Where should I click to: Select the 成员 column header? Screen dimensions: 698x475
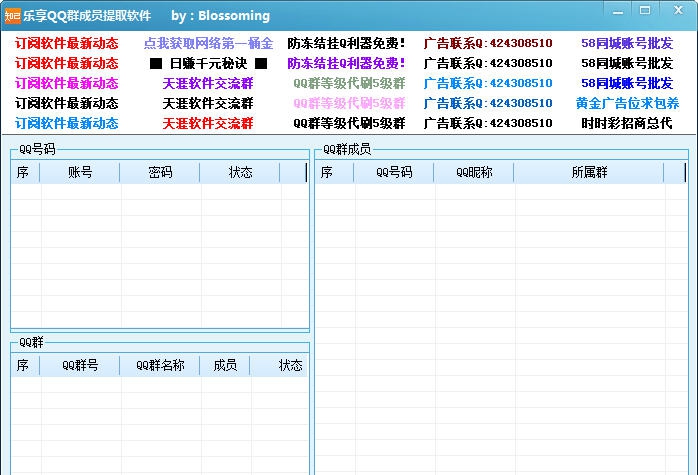click(x=225, y=365)
